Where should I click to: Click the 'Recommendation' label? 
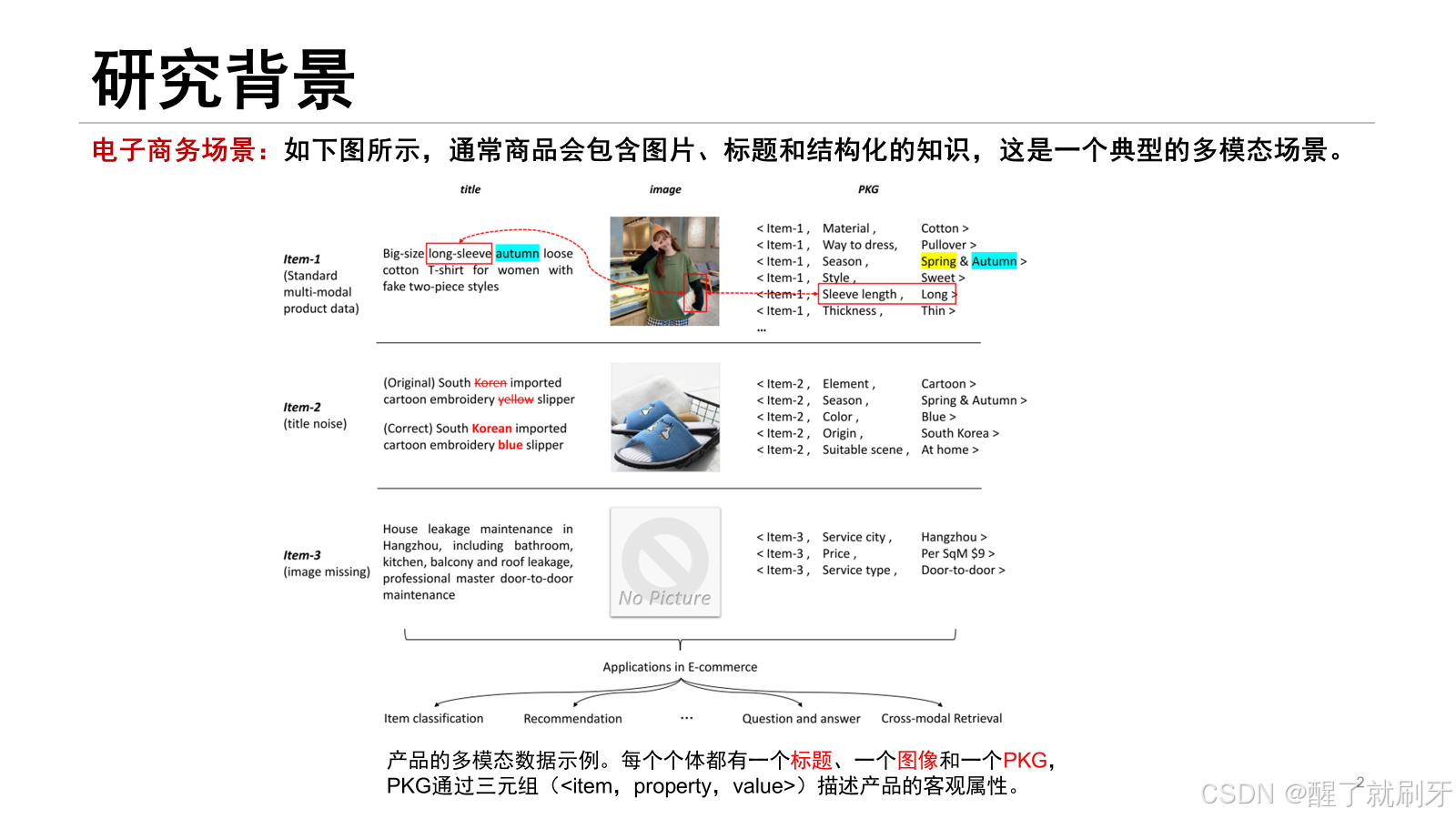pyautogui.click(x=573, y=718)
